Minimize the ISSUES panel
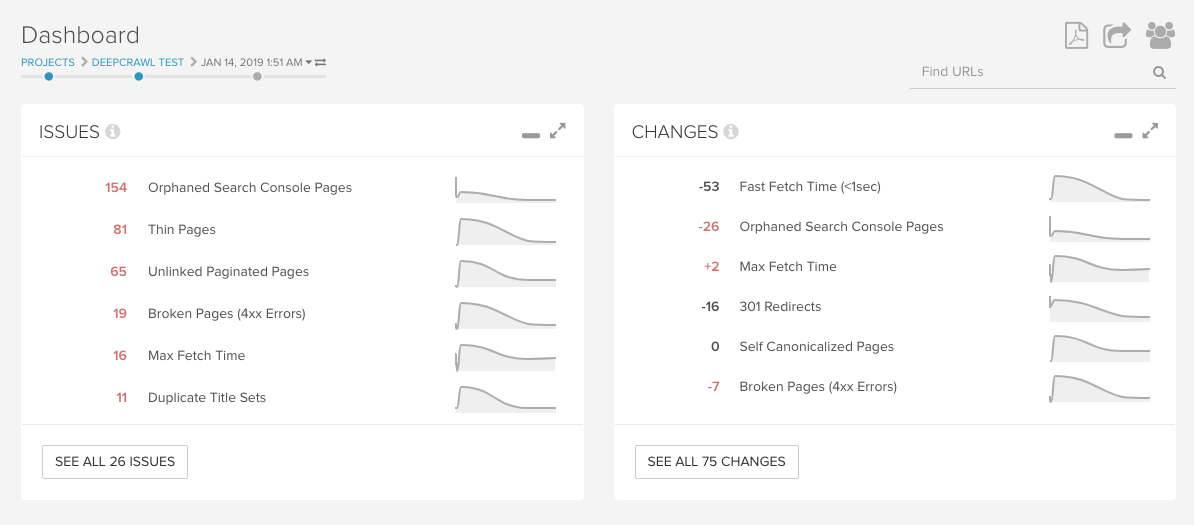1194x525 pixels. point(531,135)
